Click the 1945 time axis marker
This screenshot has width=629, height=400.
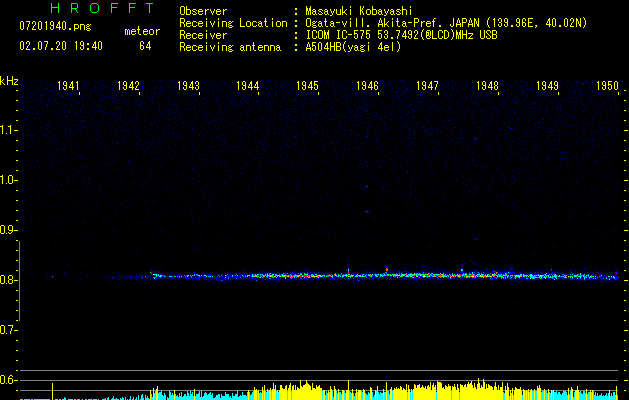click(x=307, y=85)
